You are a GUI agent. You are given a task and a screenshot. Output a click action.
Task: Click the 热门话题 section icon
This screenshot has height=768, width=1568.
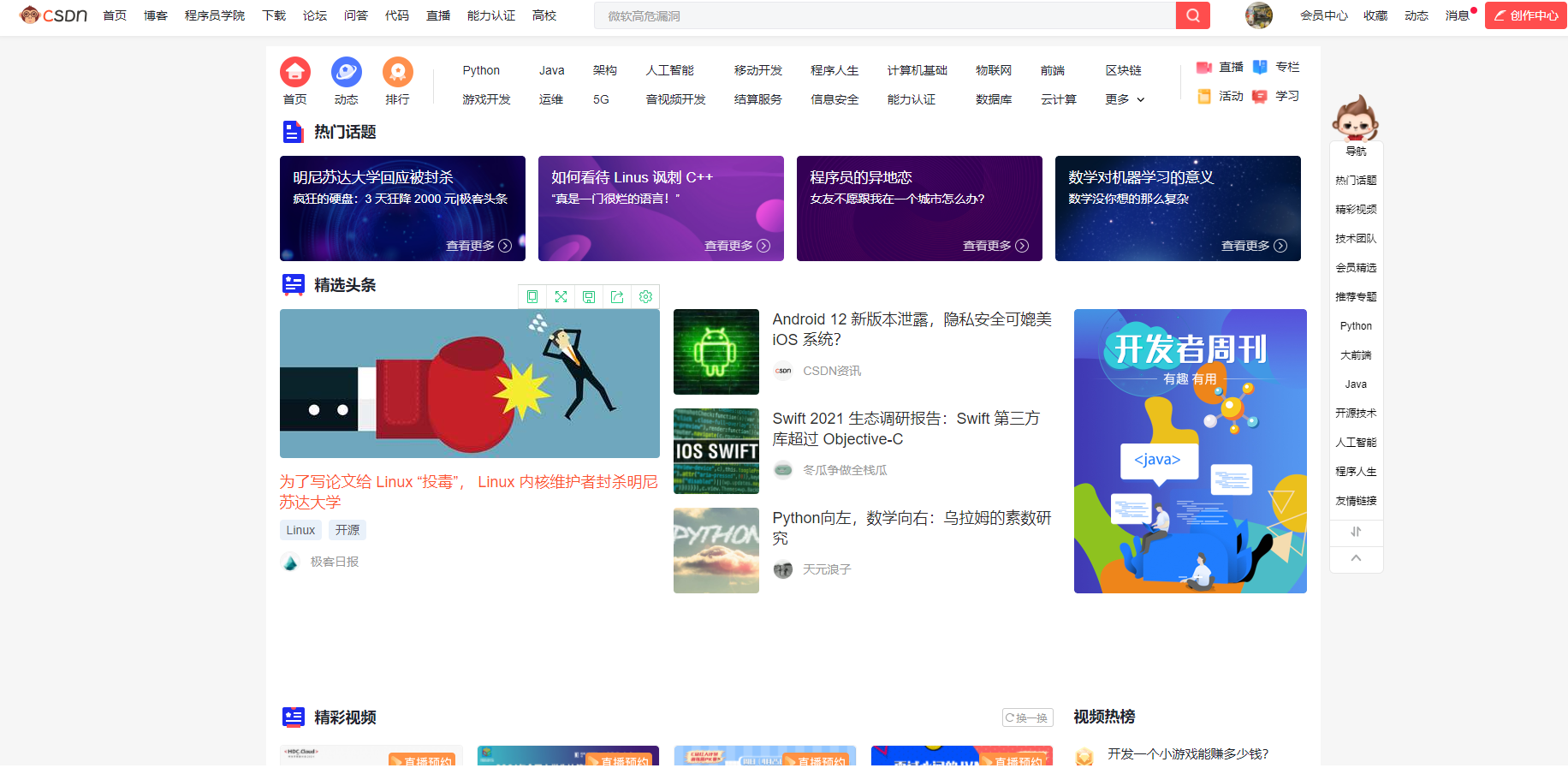[x=293, y=132]
